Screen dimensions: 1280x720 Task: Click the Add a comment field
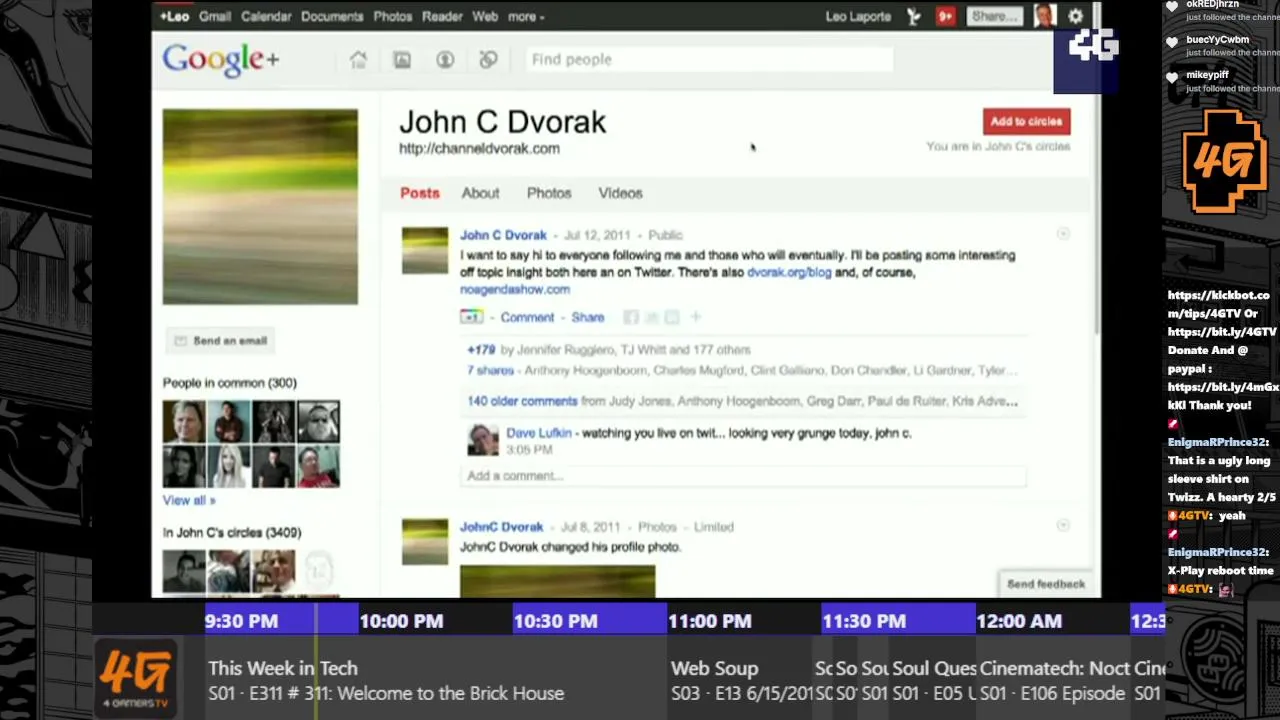click(745, 476)
